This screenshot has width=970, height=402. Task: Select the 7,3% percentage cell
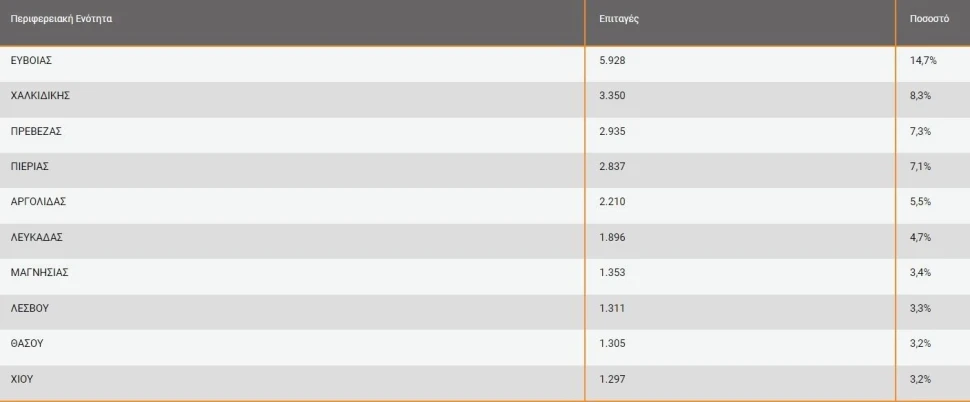(920, 131)
